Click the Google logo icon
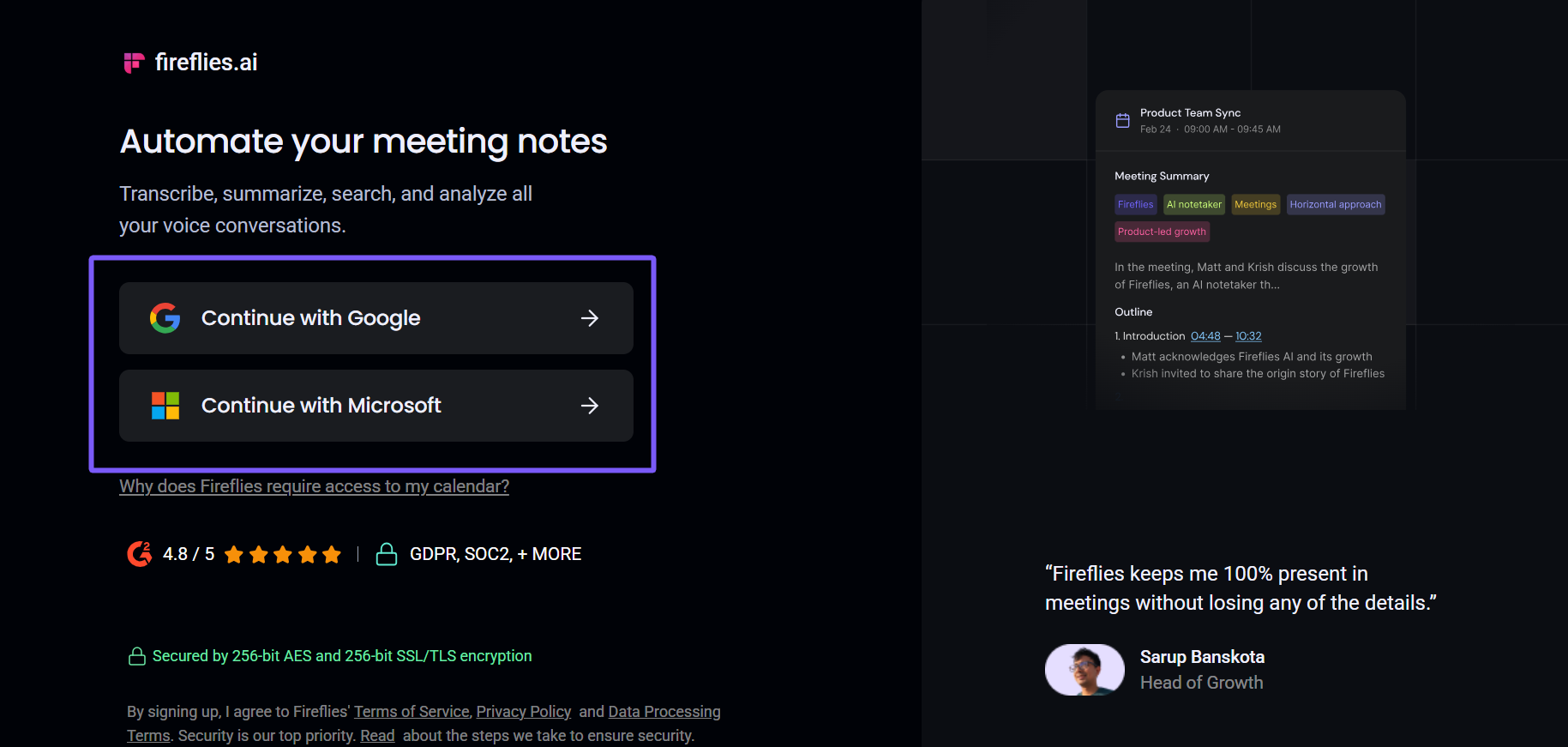 point(165,318)
